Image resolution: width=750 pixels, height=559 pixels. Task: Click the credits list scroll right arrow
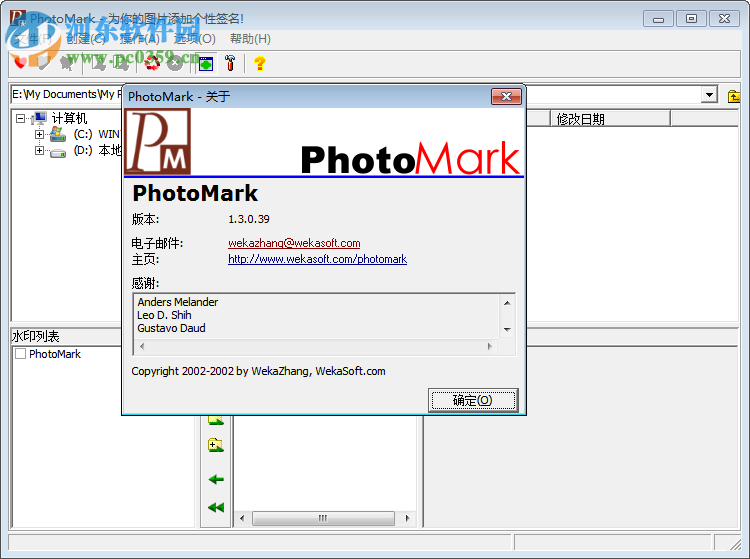pyautogui.click(x=490, y=346)
